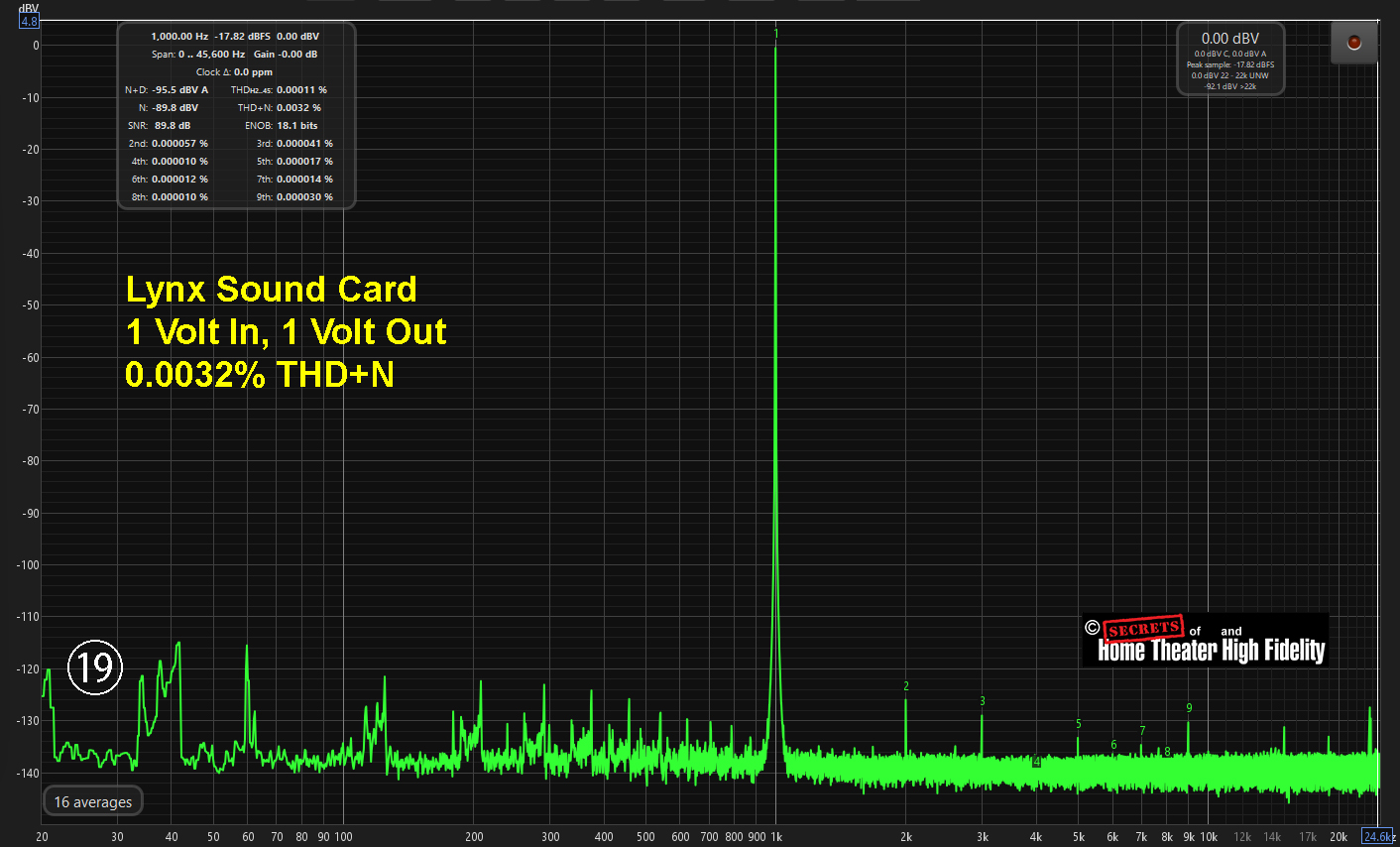
Task: Click the Span 0 .. 45,600 Hz readout
Action: click(198, 54)
